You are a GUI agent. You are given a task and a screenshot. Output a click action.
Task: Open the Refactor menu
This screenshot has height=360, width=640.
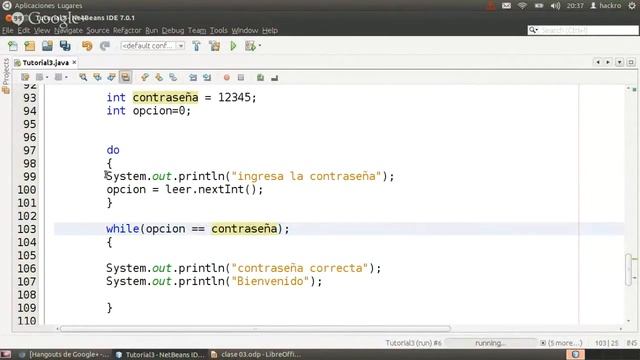pos(127,30)
